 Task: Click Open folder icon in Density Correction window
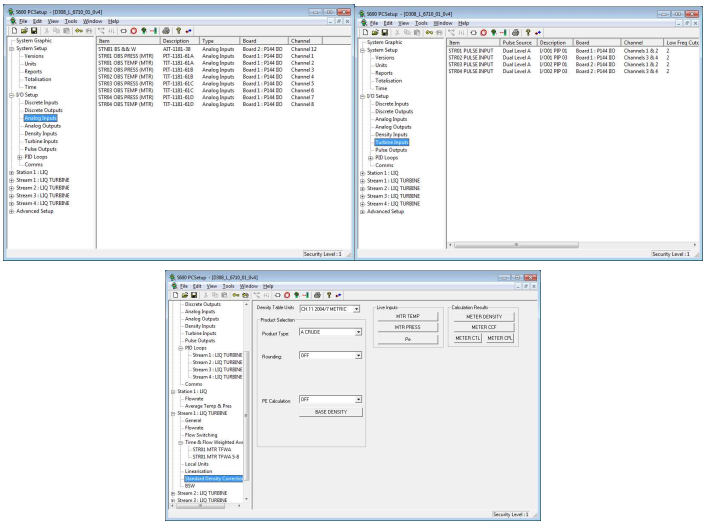pyautogui.click(x=185, y=295)
